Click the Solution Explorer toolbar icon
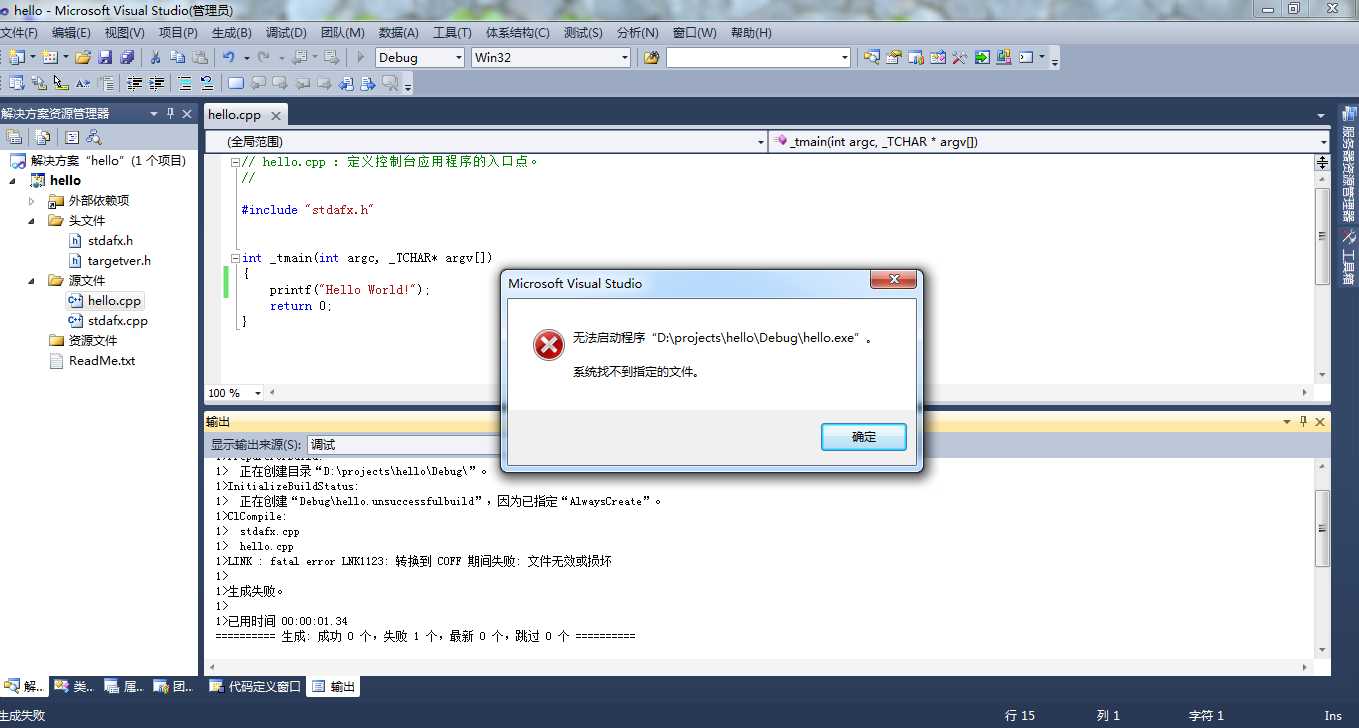The width and height of the screenshot is (1359, 728). pyautogui.click(x=871, y=57)
